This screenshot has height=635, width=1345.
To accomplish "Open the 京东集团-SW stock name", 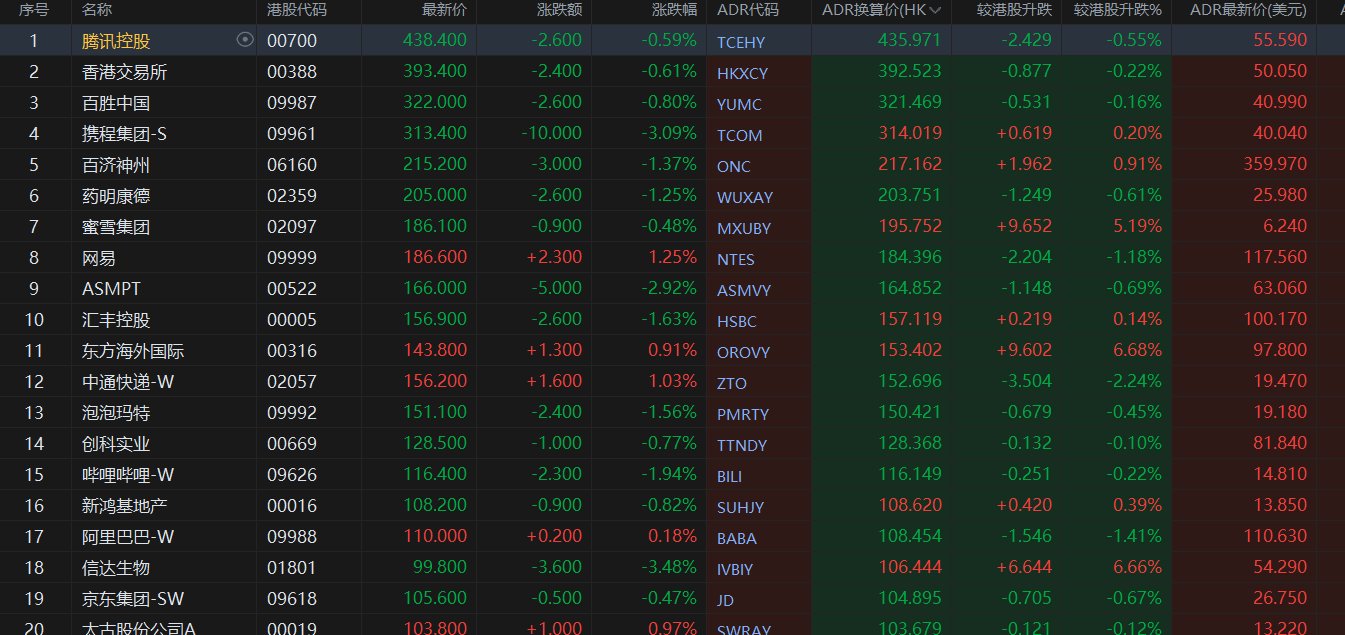I will tap(133, 599).
